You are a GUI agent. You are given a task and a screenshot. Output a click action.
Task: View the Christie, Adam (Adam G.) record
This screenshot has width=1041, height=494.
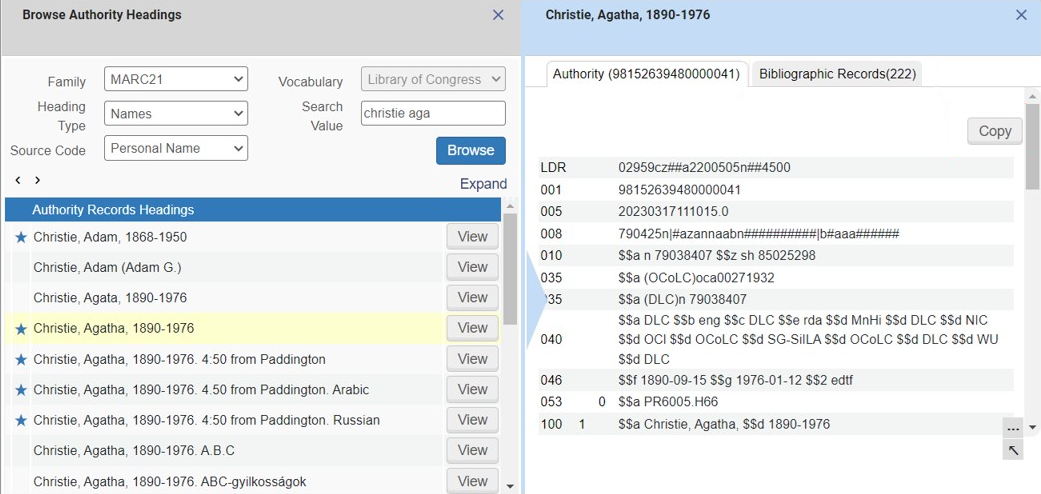472,267
